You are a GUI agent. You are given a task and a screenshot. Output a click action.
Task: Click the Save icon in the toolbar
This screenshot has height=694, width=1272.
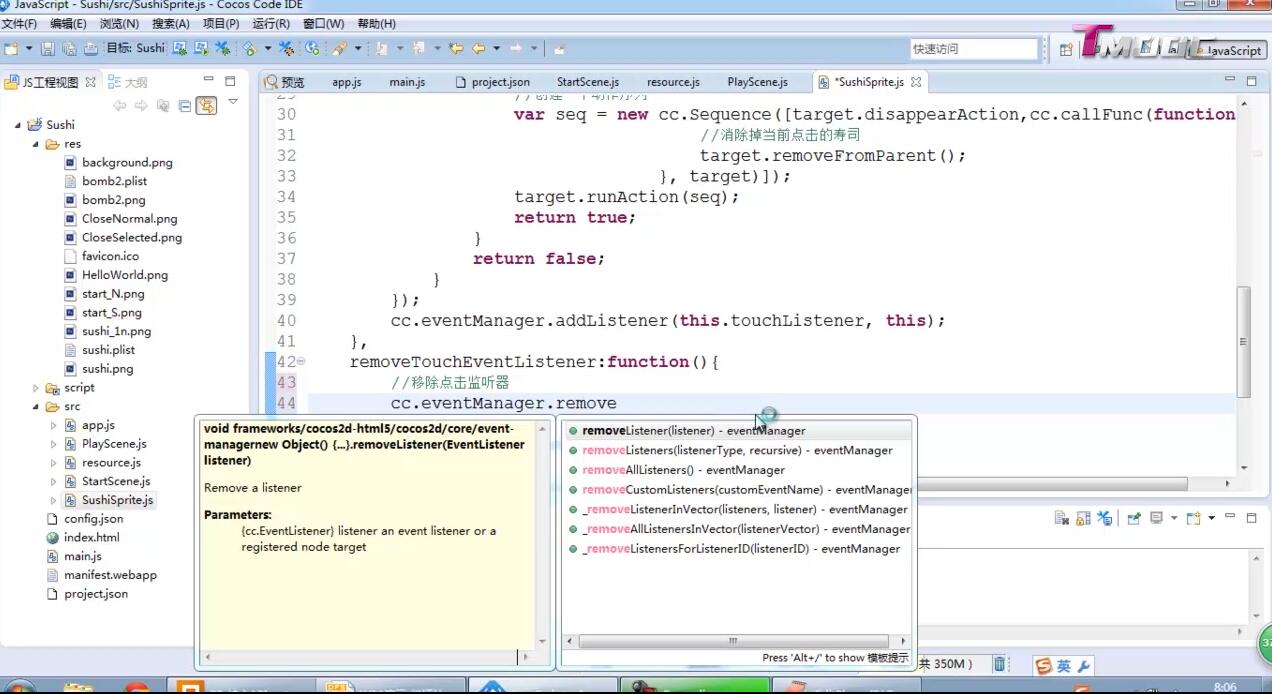(47, 48)
